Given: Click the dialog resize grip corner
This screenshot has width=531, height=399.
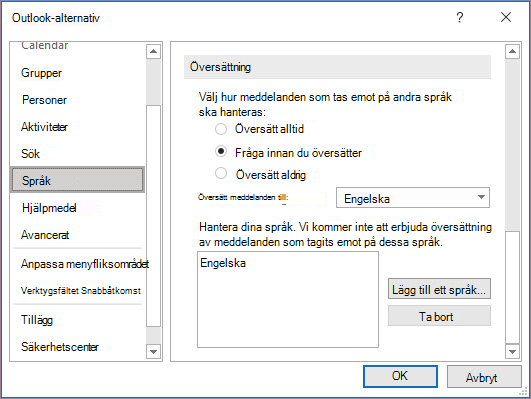Looking at the screenshot, I should pyautogui.click(x=524, y=392).
